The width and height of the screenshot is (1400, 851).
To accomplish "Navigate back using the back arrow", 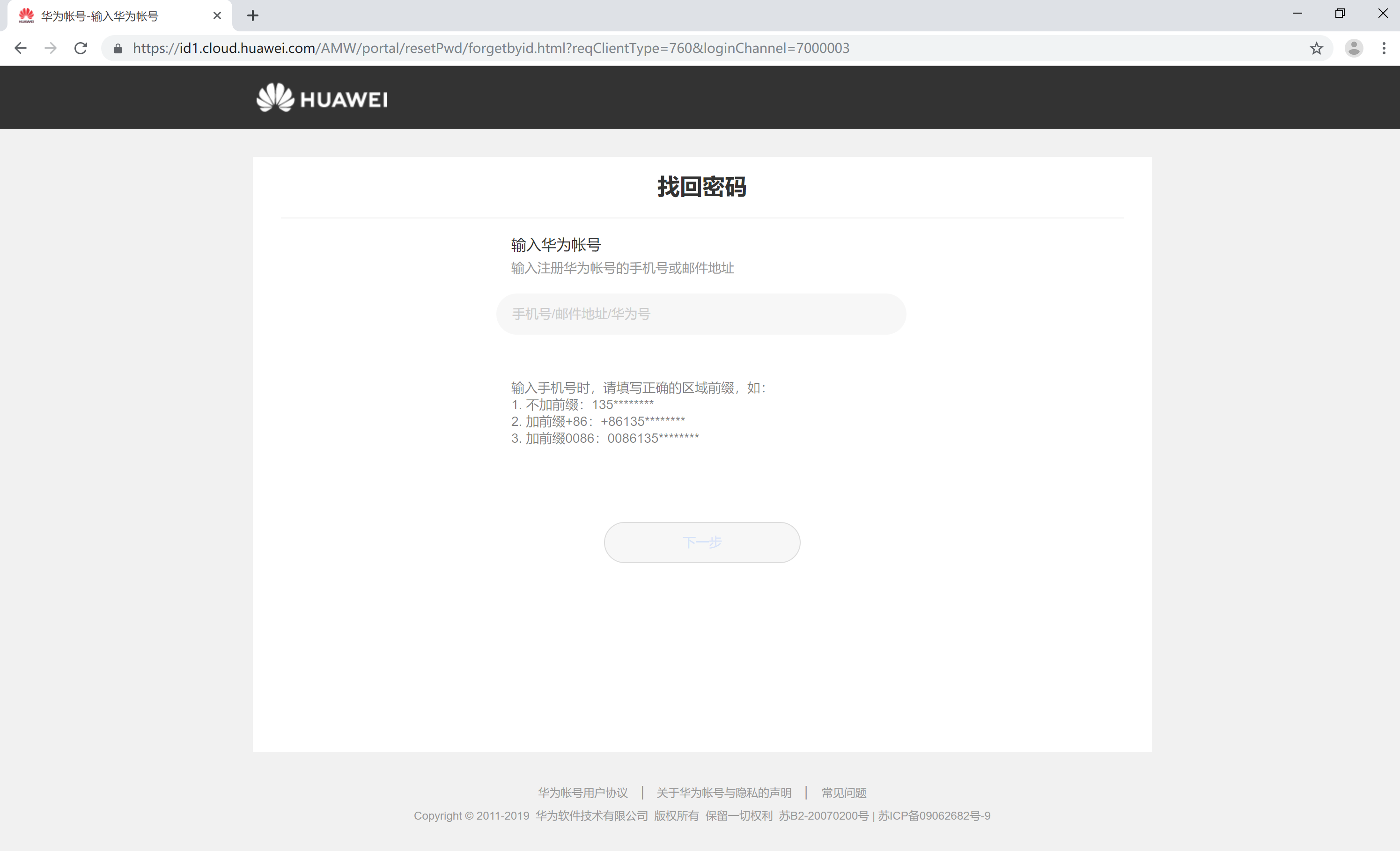I will coord(21,48).
